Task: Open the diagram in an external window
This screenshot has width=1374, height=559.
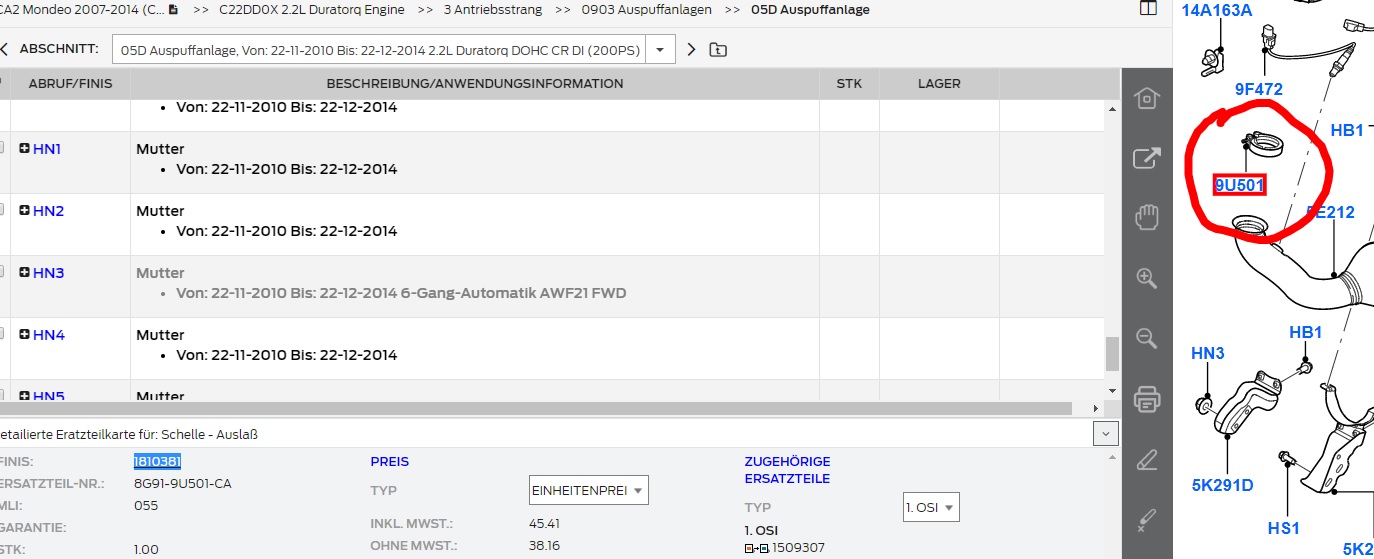Action: point(1147,158)
